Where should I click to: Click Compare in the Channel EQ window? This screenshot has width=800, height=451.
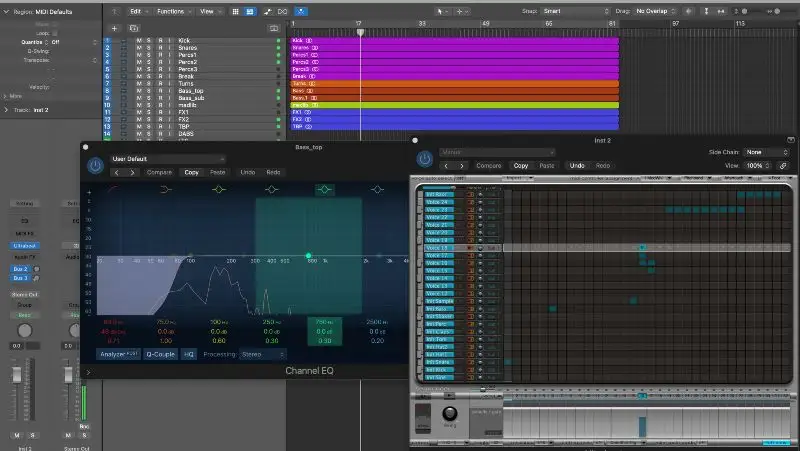point(160,172)
